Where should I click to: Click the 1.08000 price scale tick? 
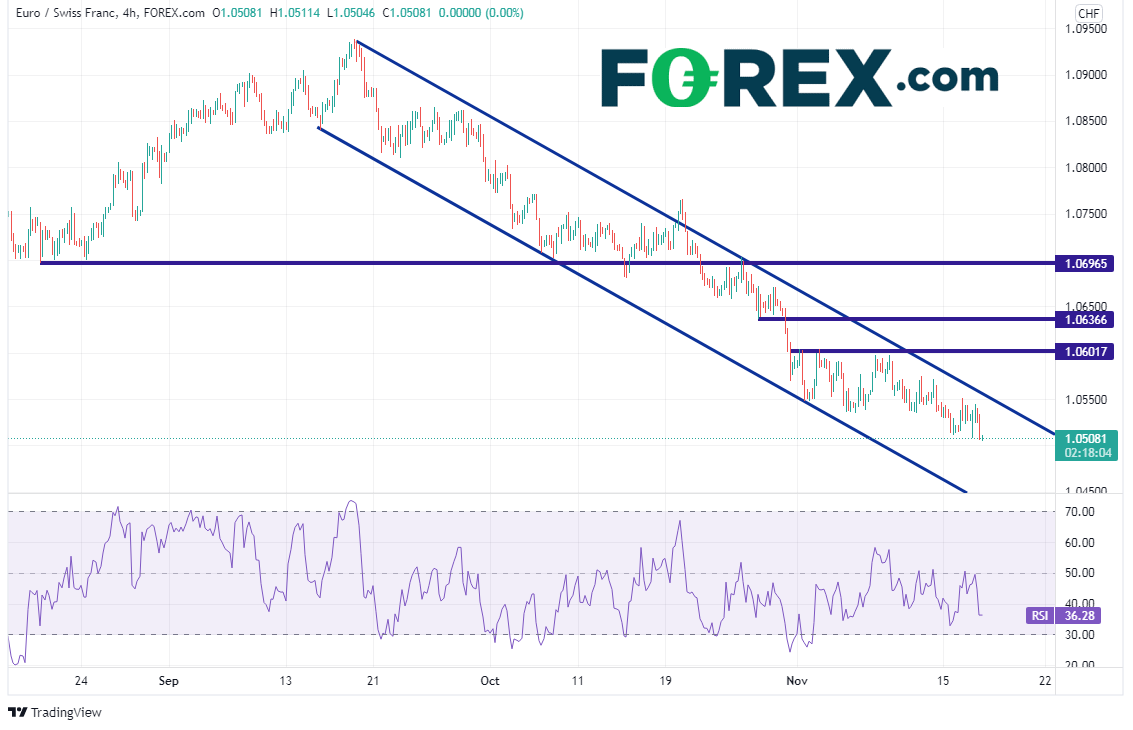(x=1083, y=168)
